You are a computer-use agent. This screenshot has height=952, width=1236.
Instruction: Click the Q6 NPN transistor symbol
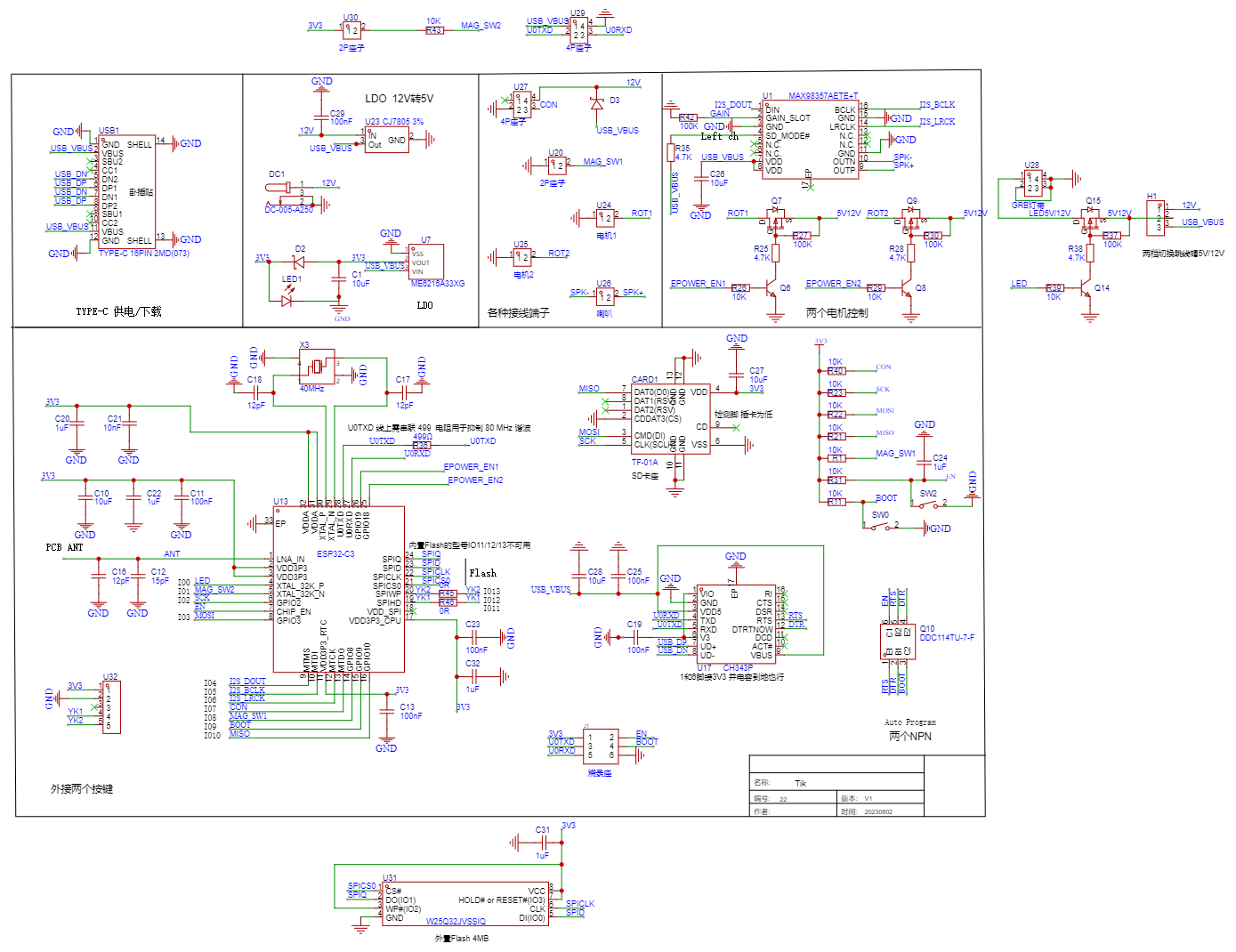click(x=772, y=290)
